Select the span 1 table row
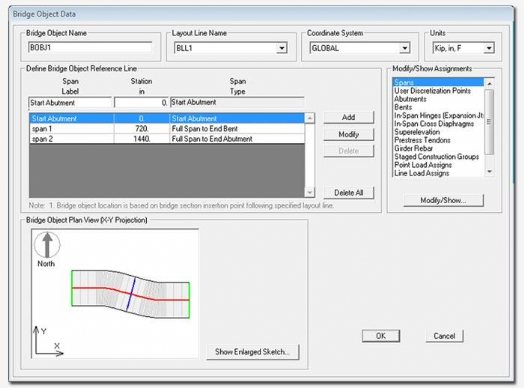 tap(167, 129)
